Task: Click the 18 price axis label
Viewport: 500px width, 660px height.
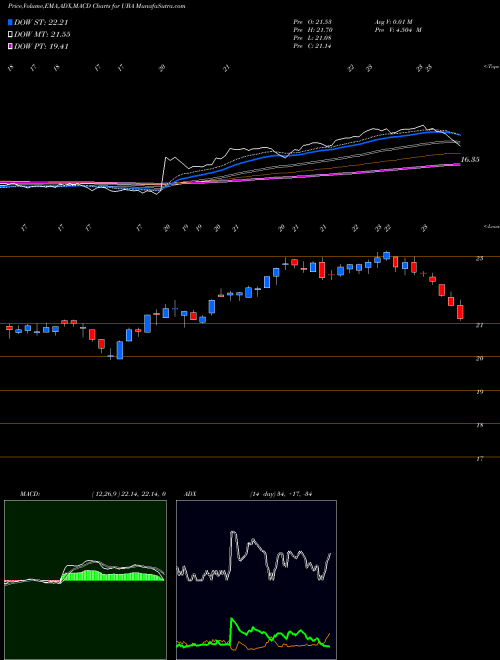Action: tap(479, 426)
